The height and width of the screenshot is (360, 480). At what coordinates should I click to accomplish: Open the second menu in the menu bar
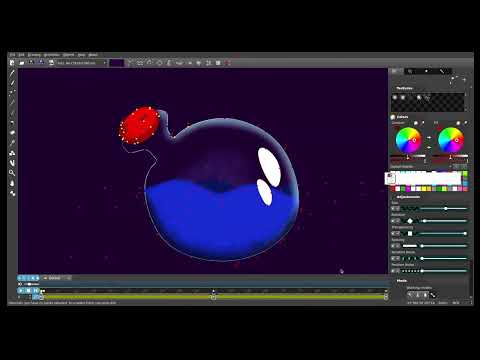coord(21,55)
